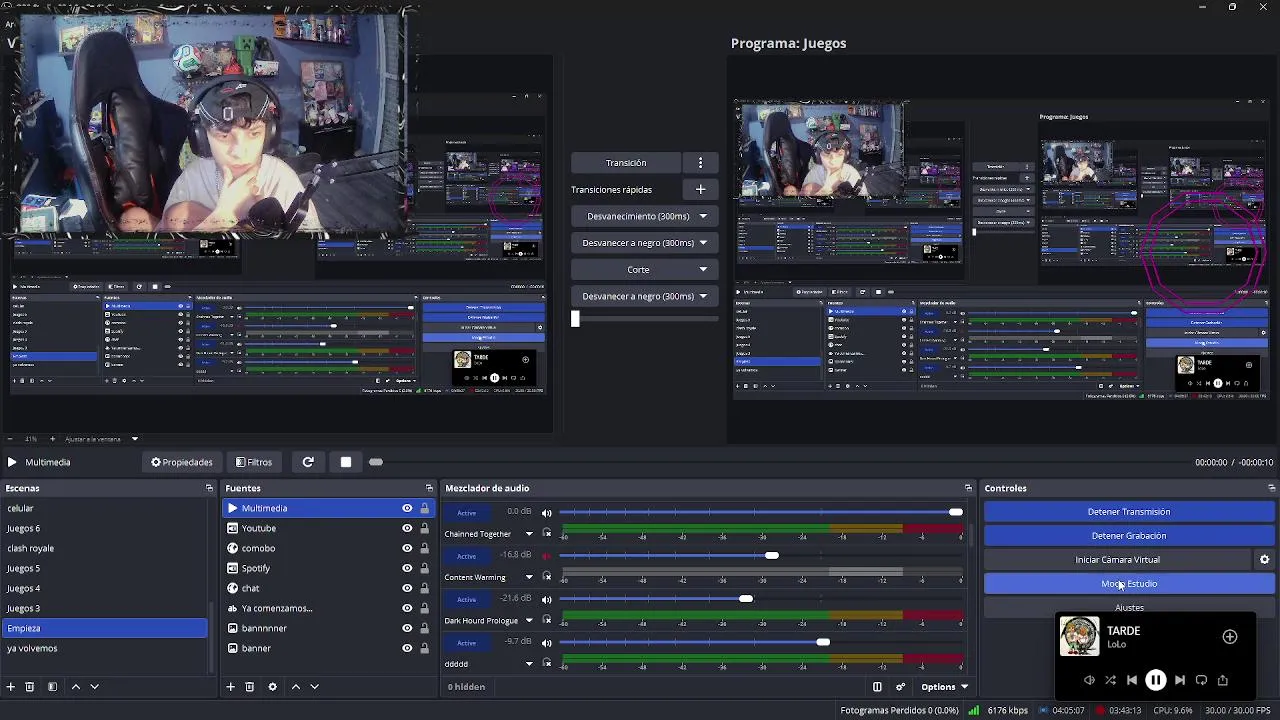This screenshot has width=1280, height=720.
Task: Delete the selected scene with the trash icon
Action: click(30, 687)
